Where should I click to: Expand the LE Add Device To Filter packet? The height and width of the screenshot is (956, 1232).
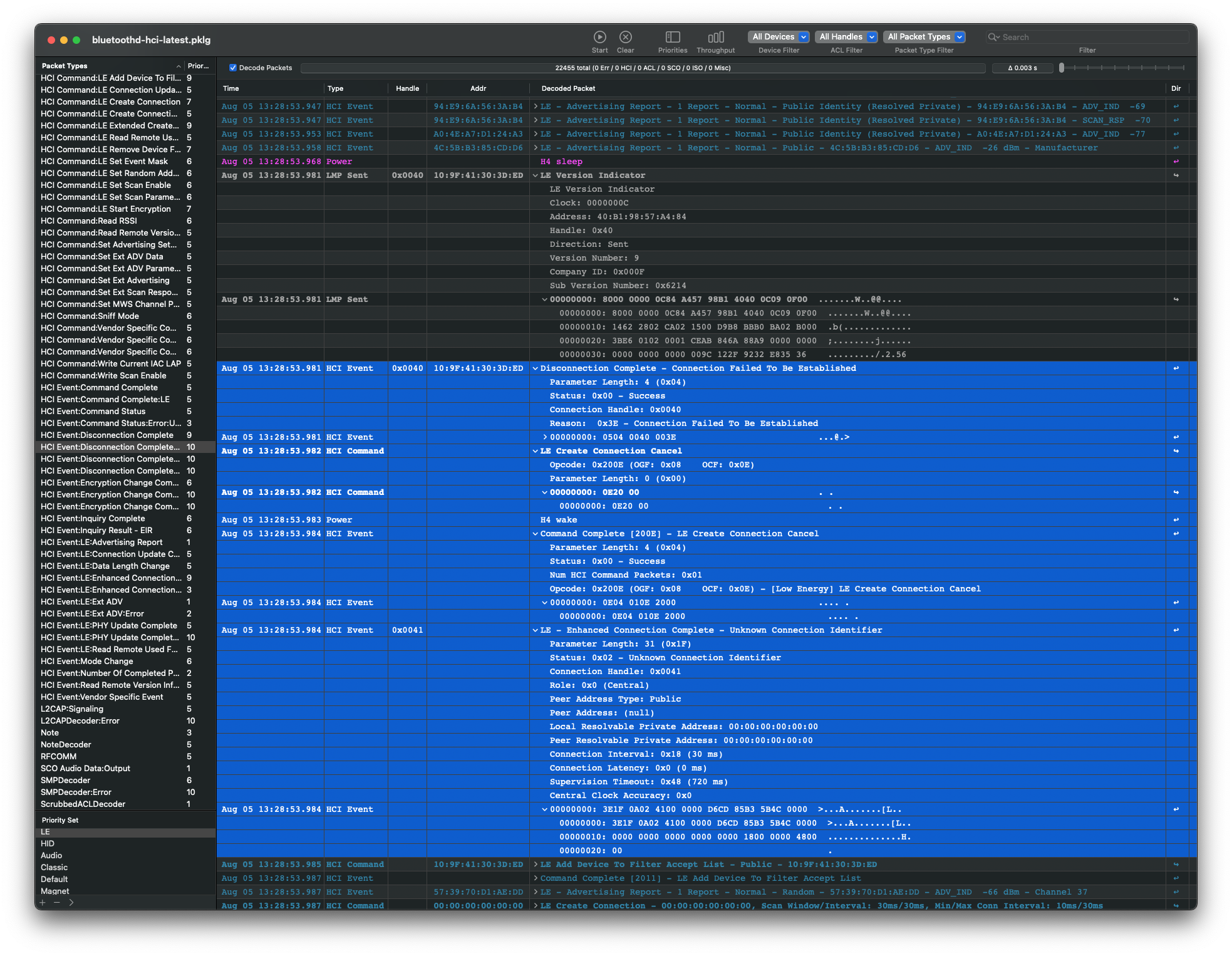(x=536, y=865)
